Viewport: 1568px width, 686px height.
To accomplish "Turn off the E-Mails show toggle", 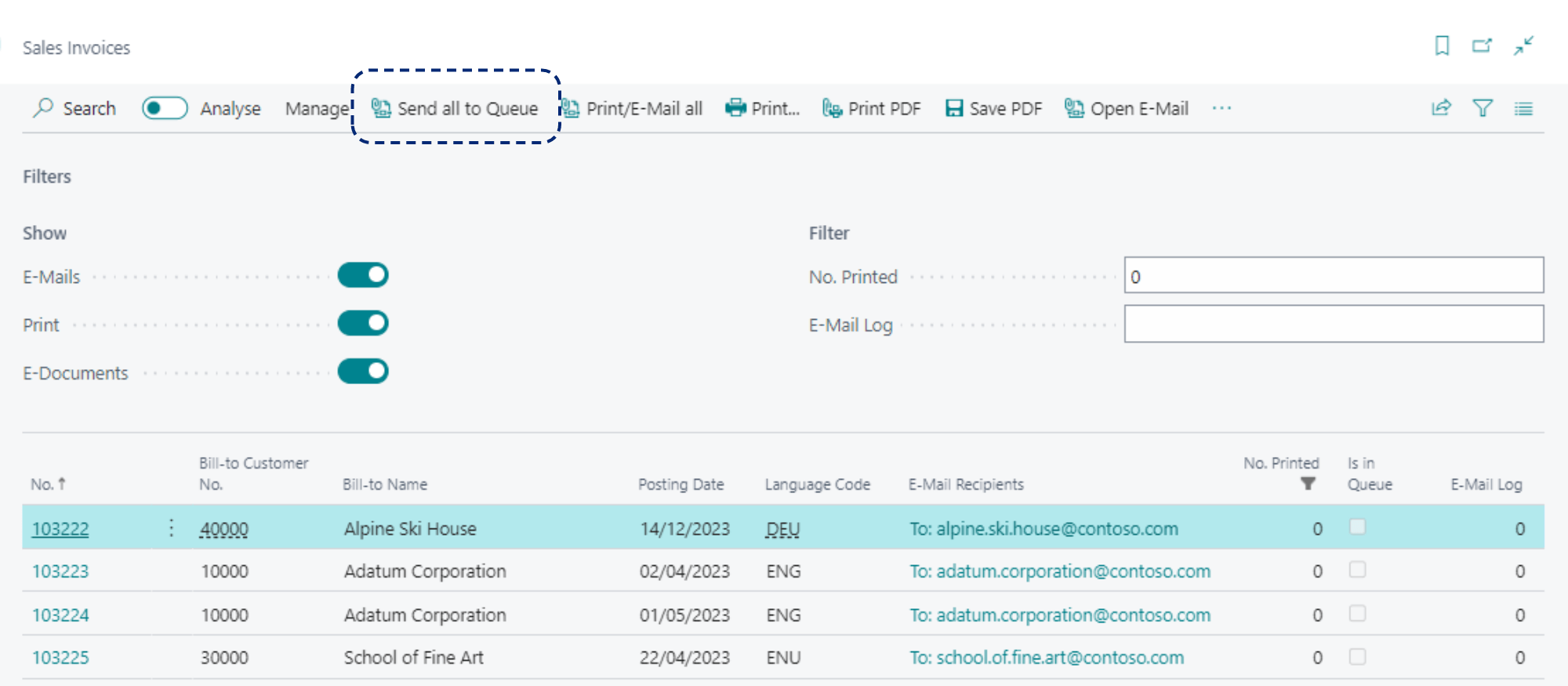I will pyautogui.click(x=363, y=275).
